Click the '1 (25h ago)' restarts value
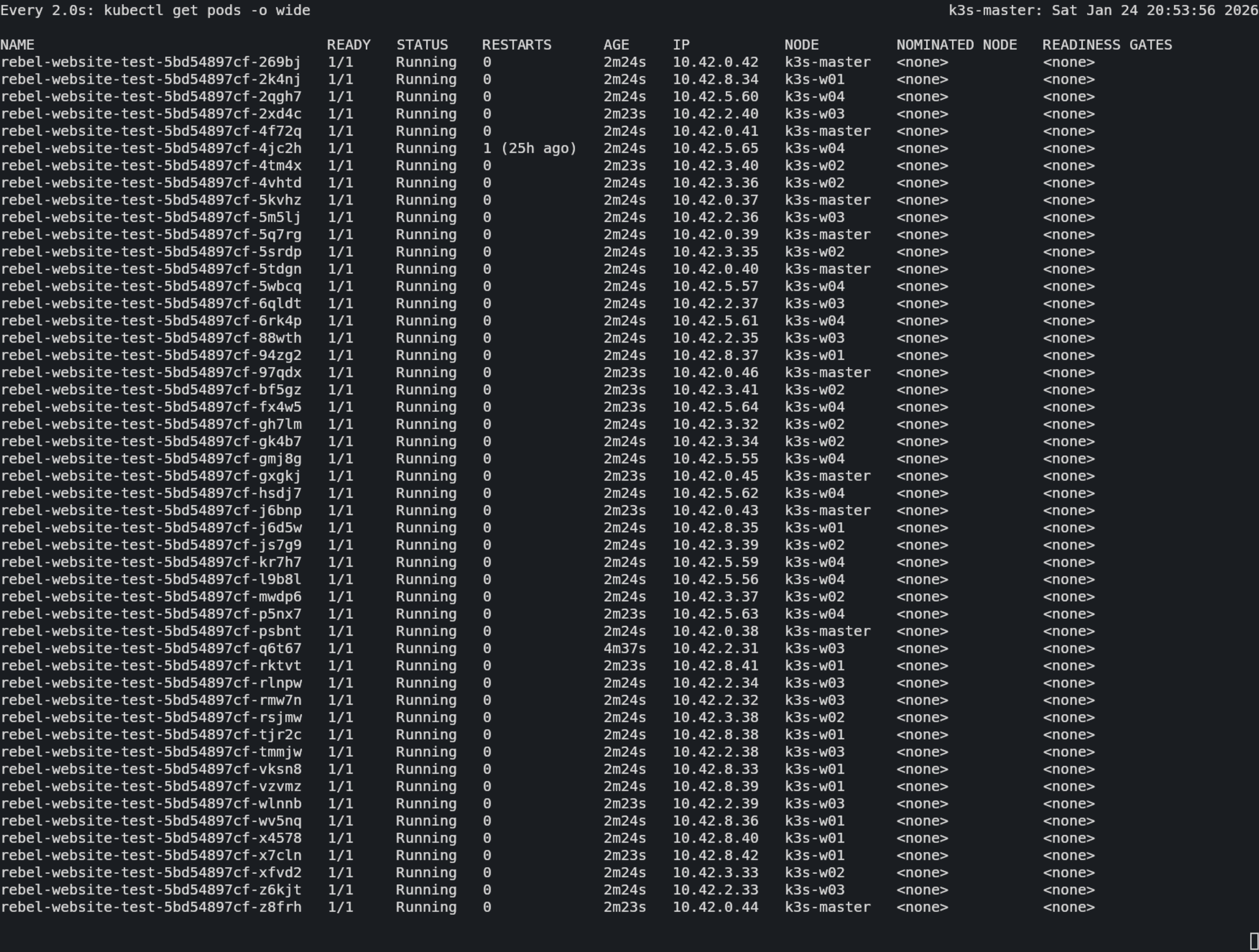1259x952 pixels. [529, 149]
